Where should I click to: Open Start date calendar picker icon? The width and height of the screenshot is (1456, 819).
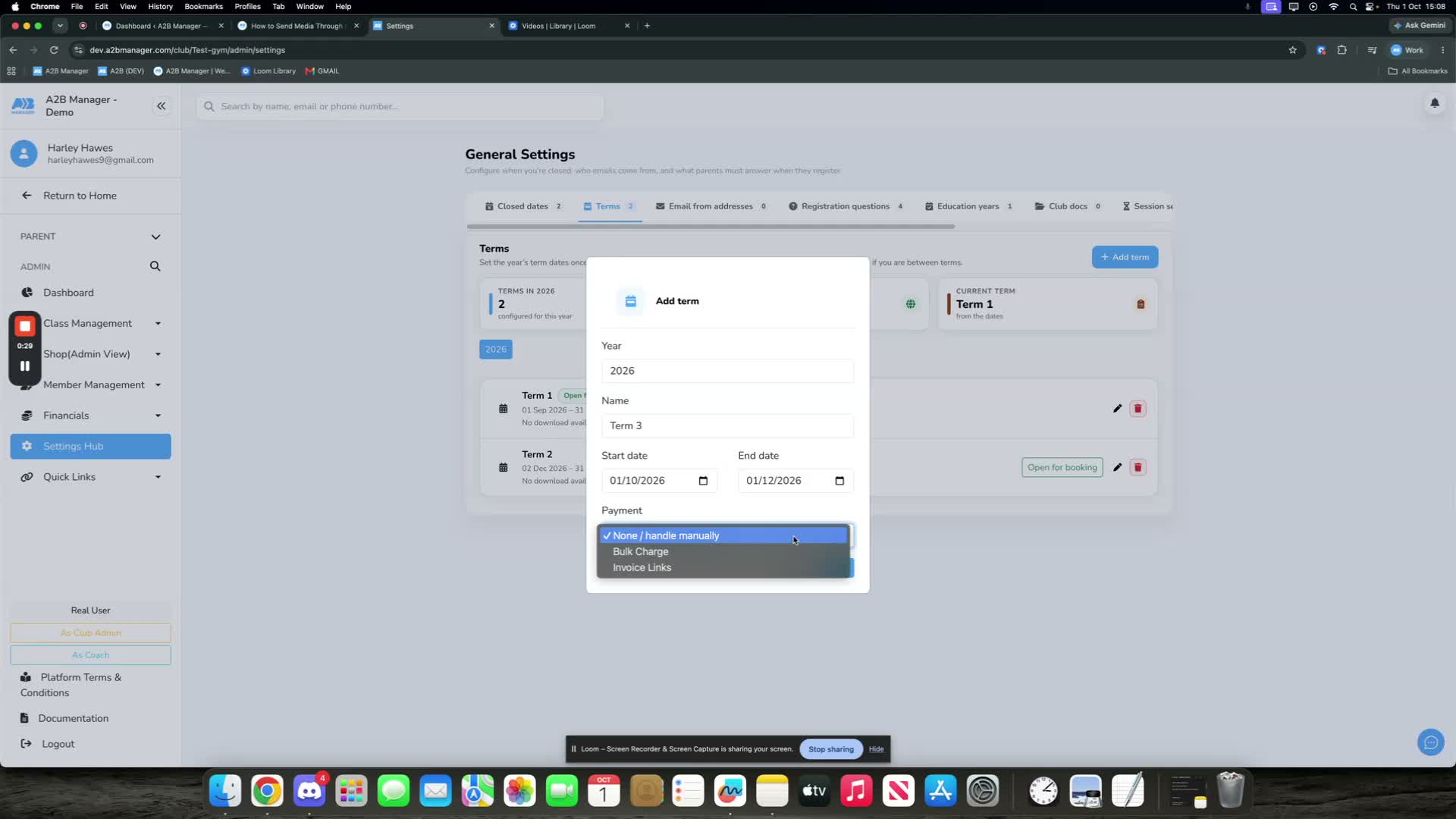point(703,481)
